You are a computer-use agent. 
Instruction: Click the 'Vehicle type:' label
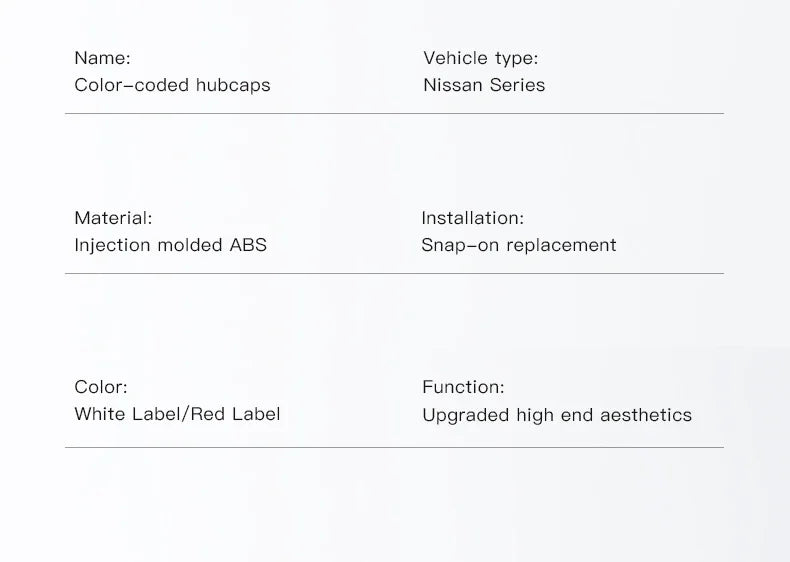pos(481,58)
